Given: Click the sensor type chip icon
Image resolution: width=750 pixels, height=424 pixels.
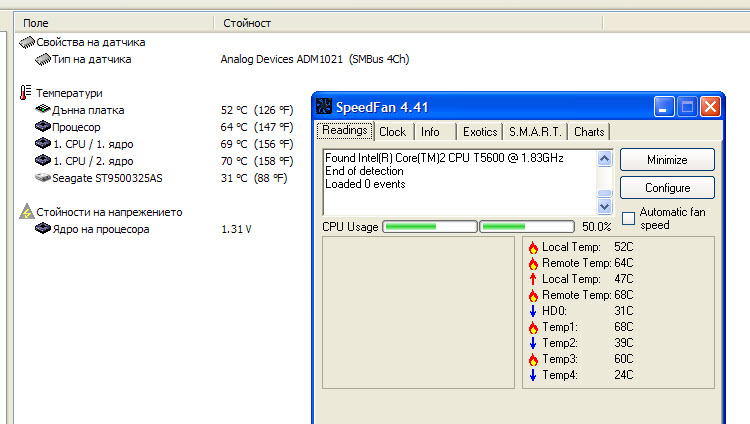Looking at the screenshot, I should pyautogui.click(x=43, y=59).
